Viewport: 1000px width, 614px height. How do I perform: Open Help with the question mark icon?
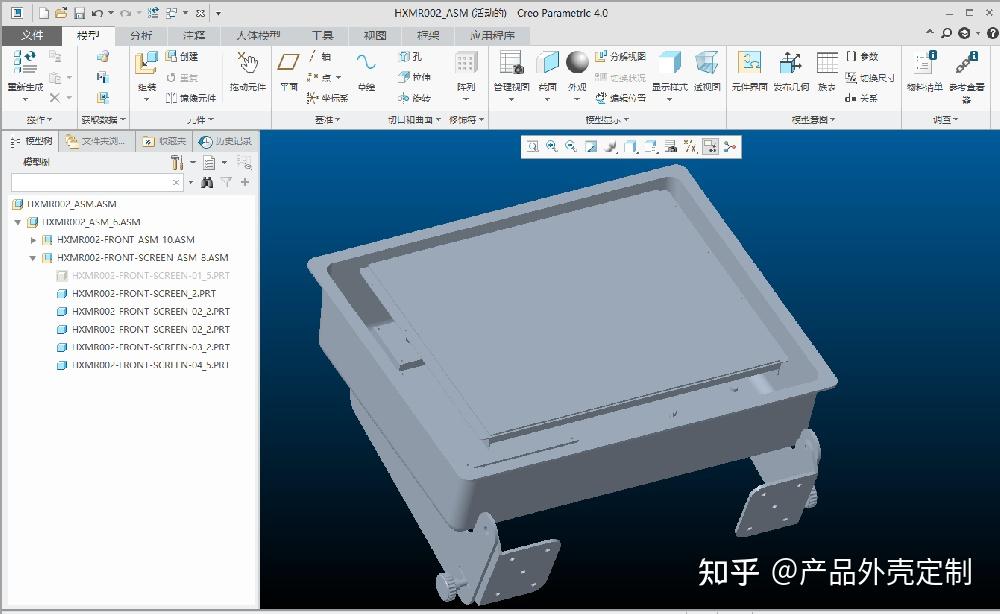tap(992, 33)
